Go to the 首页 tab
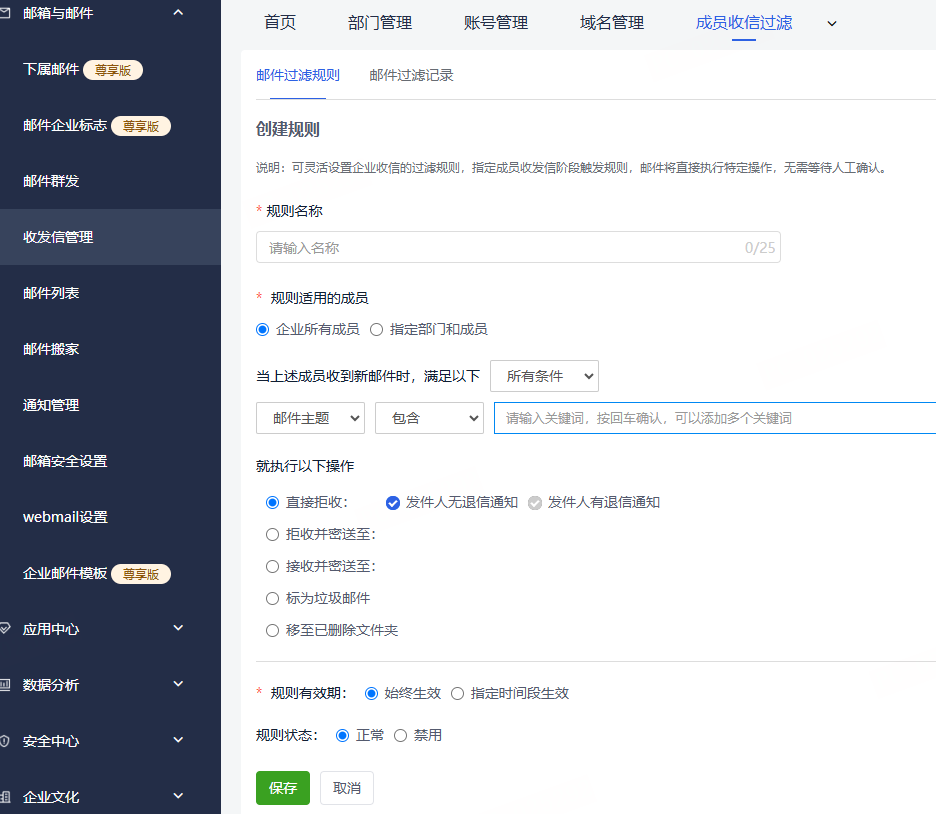This screenshot has height=814, width=936. coord(280,23)
